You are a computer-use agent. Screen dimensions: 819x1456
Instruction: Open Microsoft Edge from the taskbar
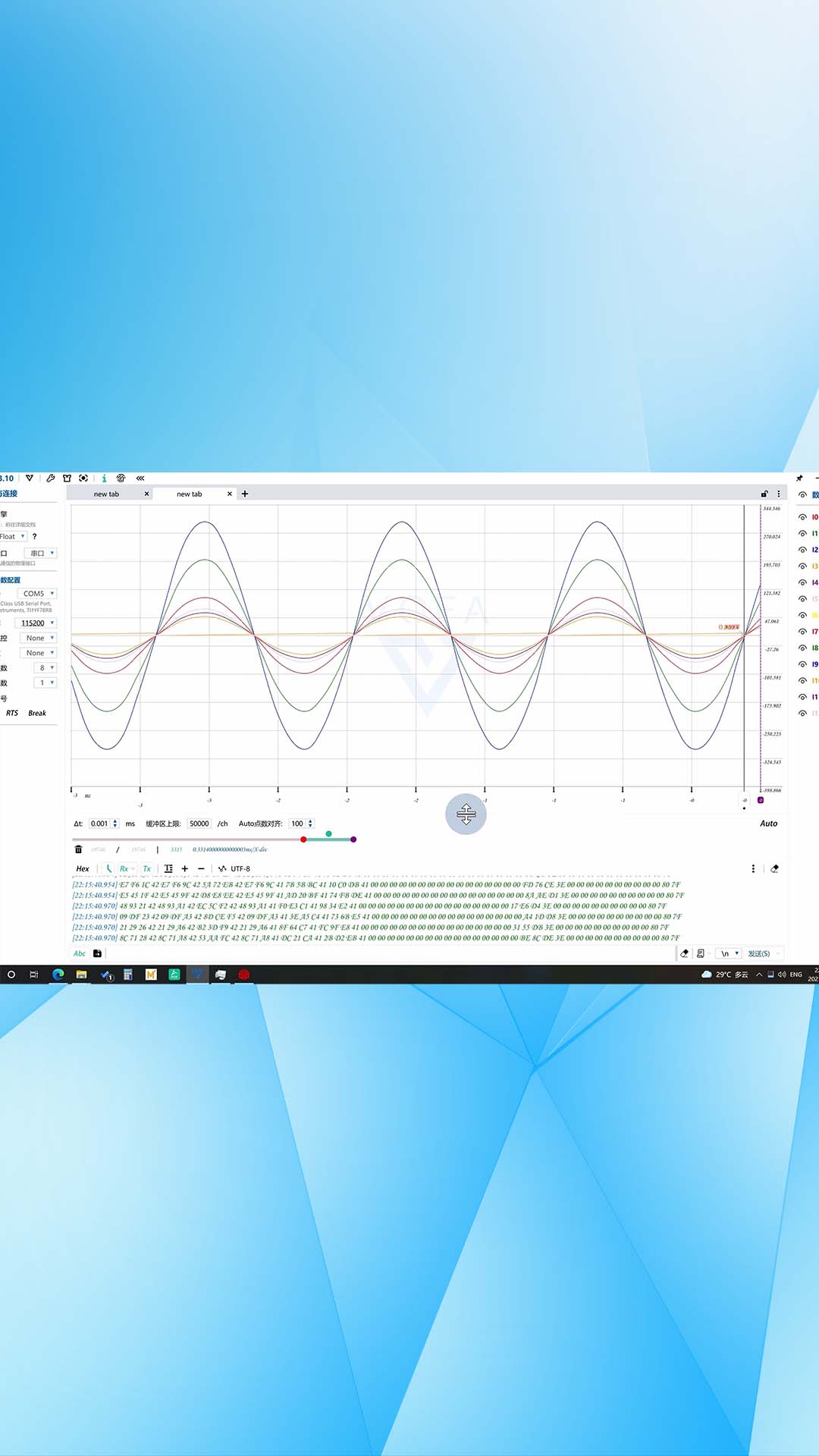pos(58,974)
